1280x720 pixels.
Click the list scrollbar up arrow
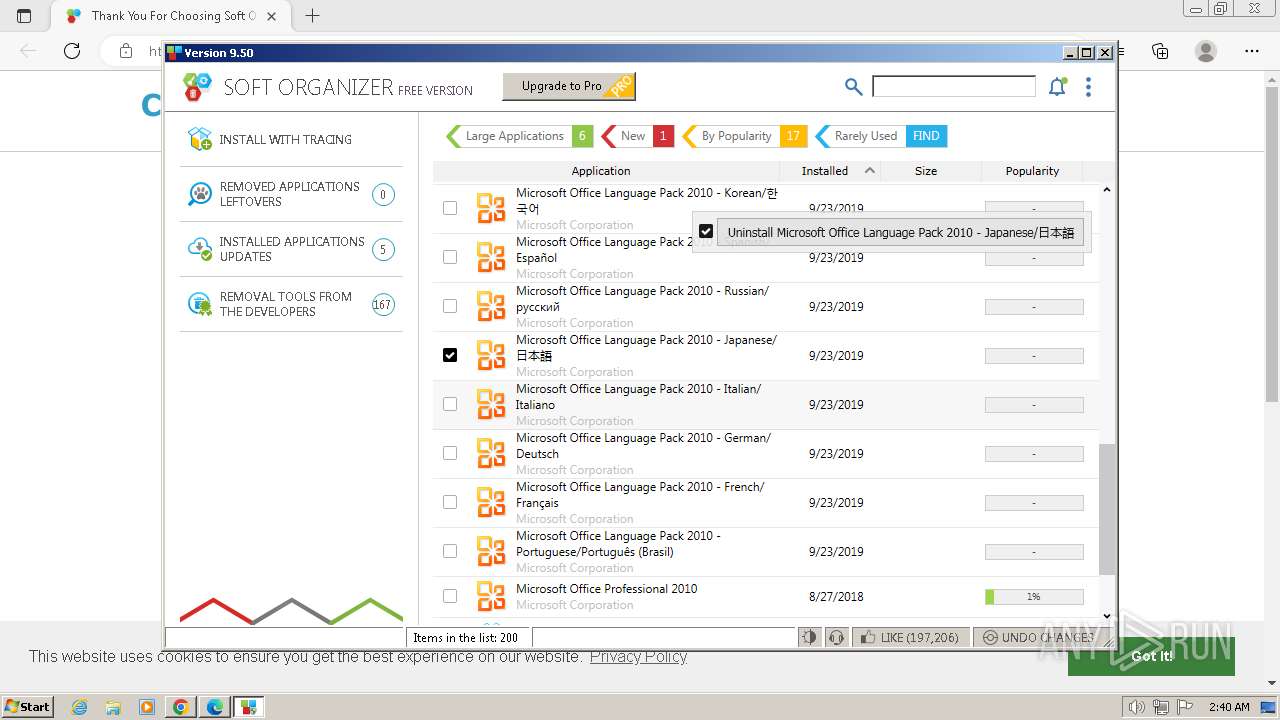[1106, 189]
